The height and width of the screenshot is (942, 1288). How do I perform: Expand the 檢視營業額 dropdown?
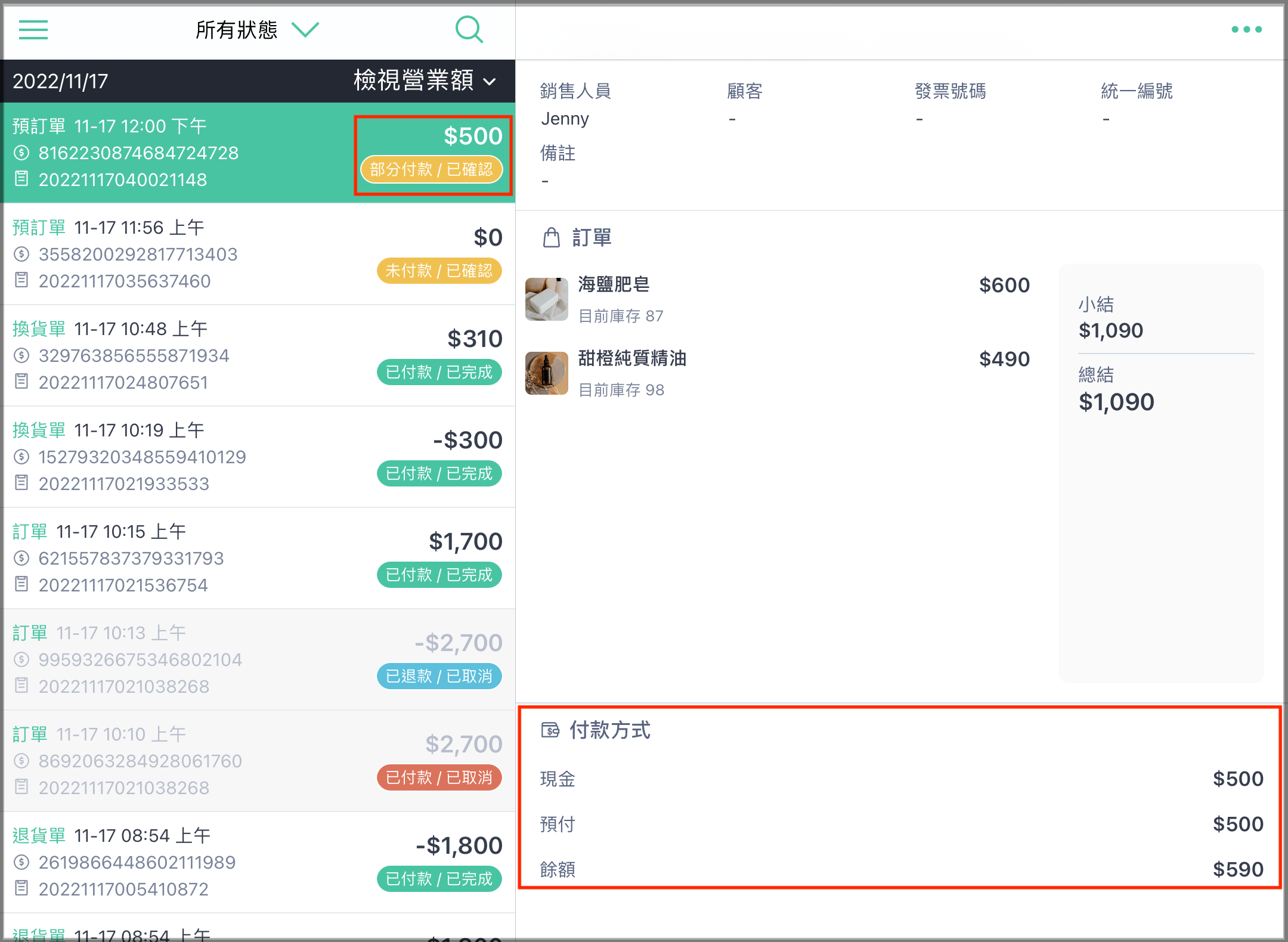tap(425, 80)
